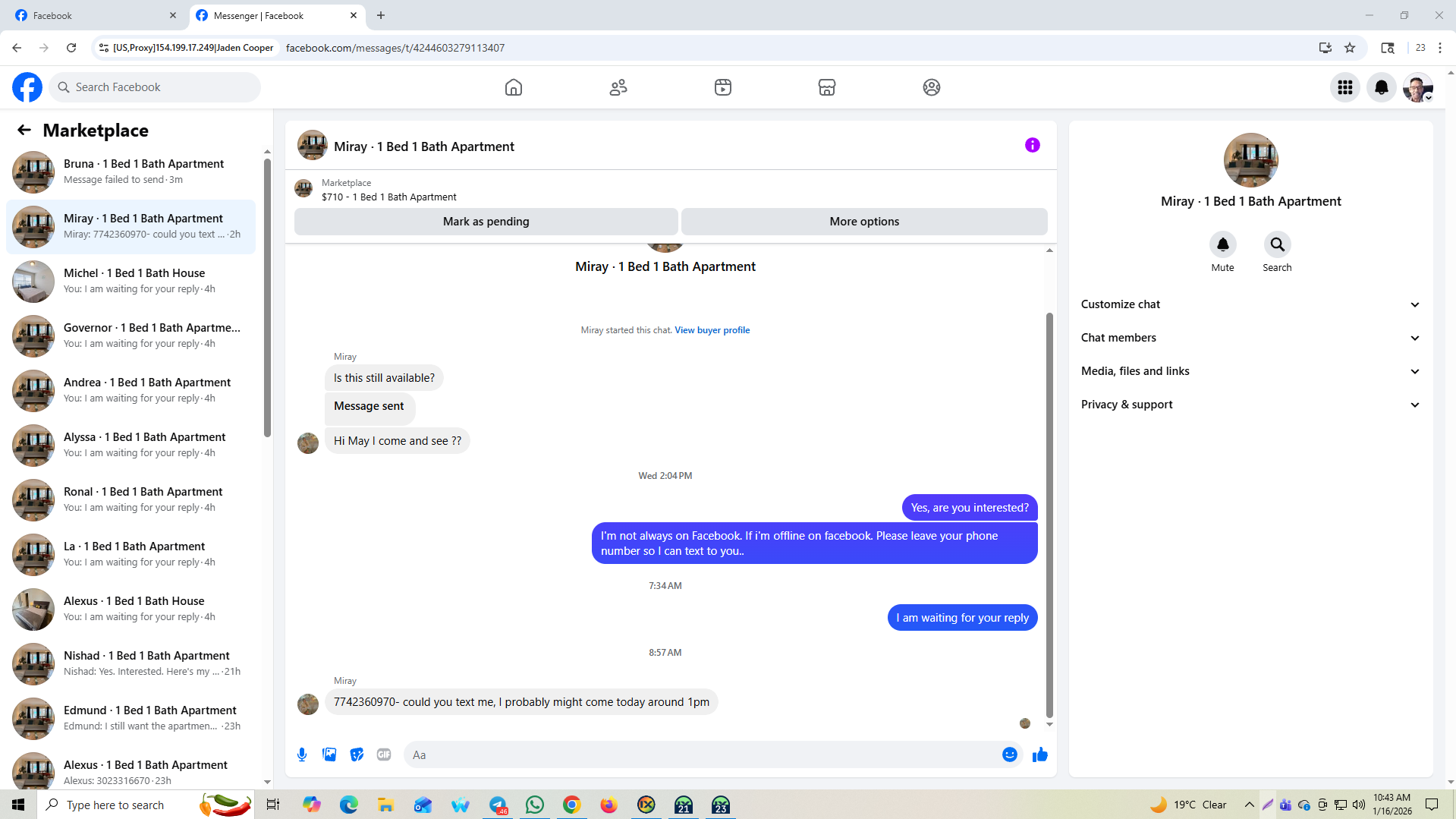Focus the Search Facebook box

click(x=156, y=87)
